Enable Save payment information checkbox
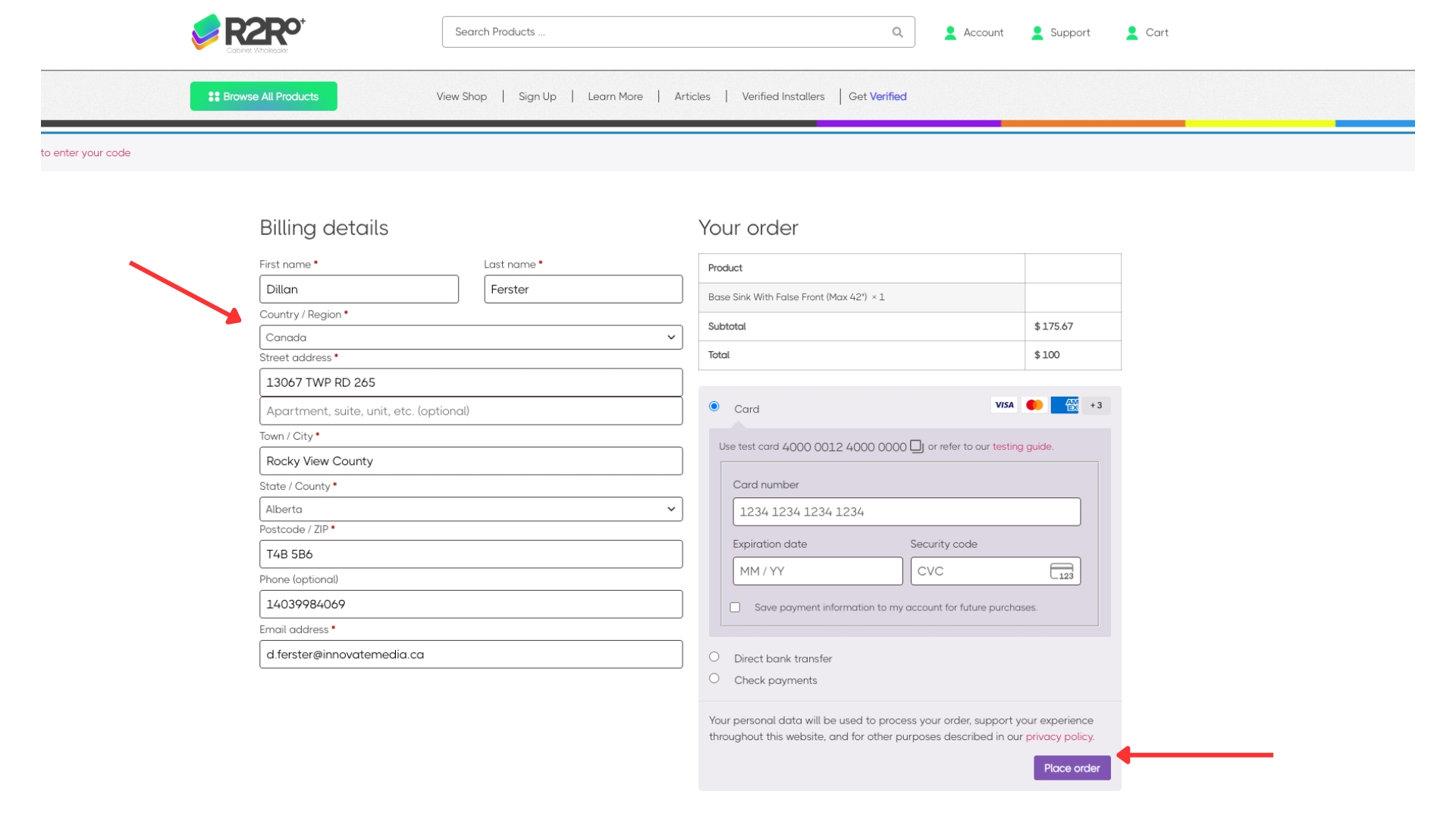 [735, 607]
